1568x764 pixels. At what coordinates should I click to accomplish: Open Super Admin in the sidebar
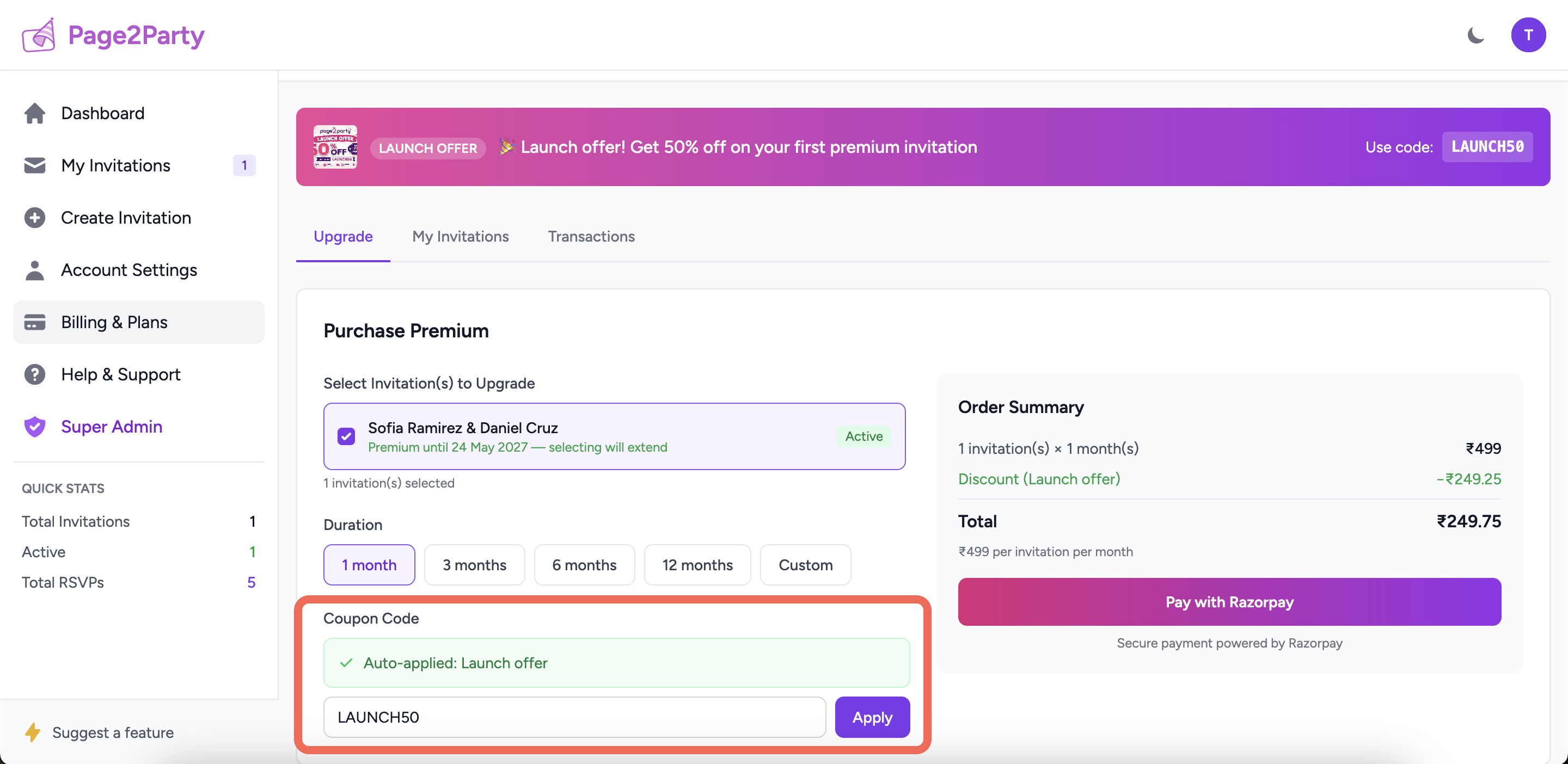(x=139, y=427)
